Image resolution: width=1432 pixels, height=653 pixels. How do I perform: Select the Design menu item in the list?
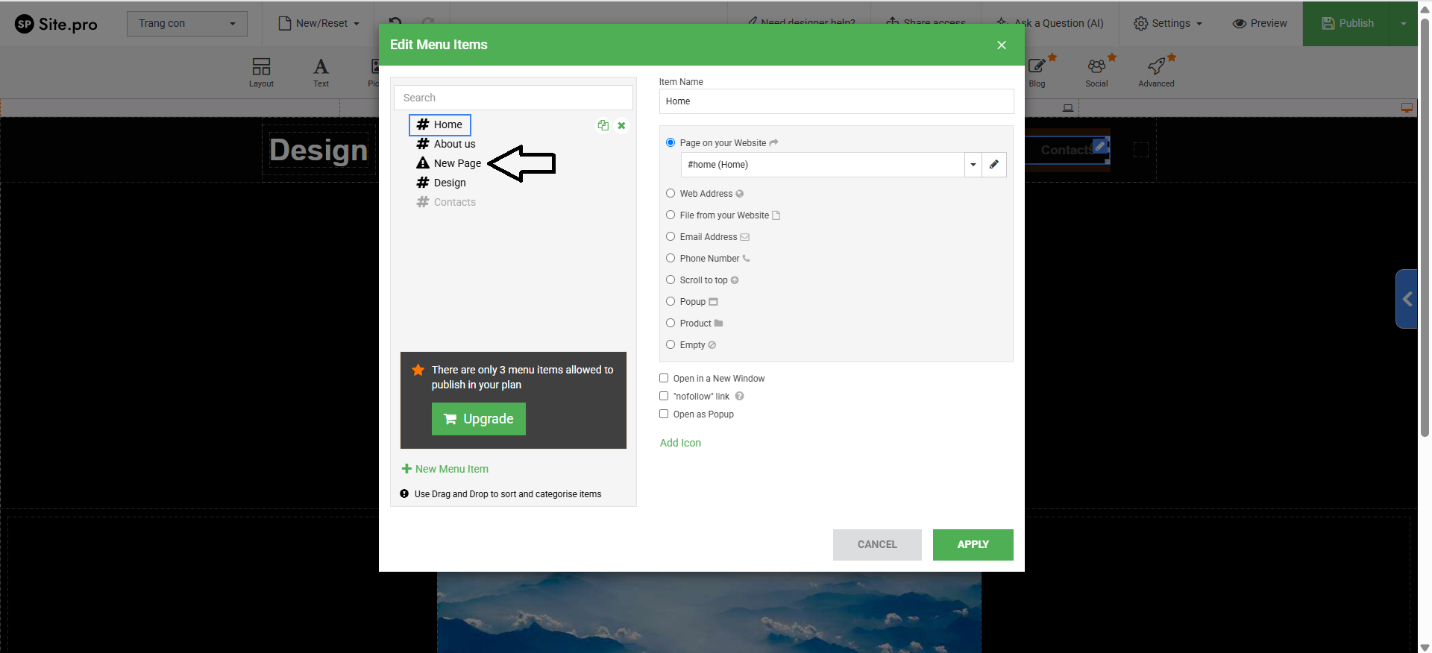pyautogui.click(x=449, y=183)
